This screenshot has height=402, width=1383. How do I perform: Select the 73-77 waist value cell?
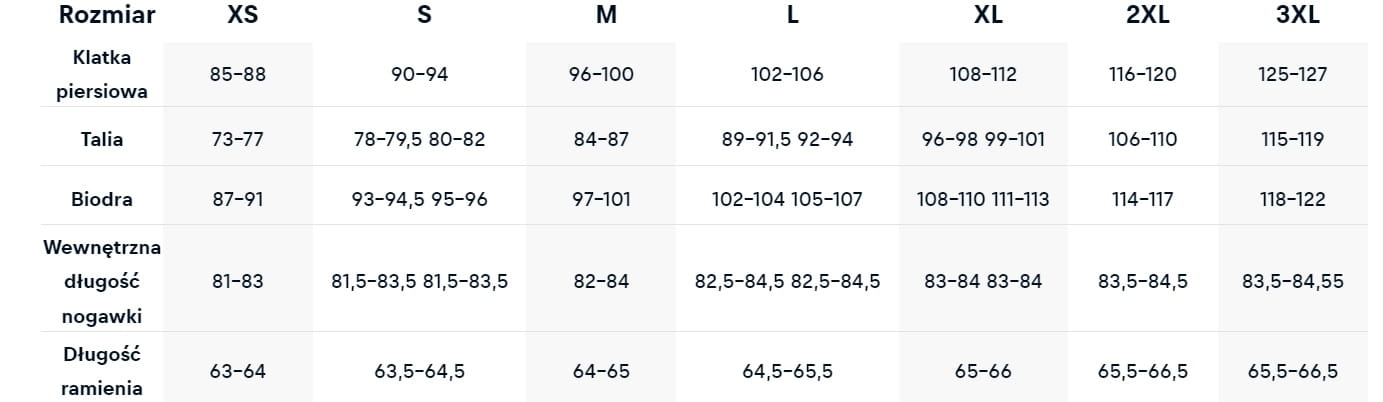click(236, 139)
